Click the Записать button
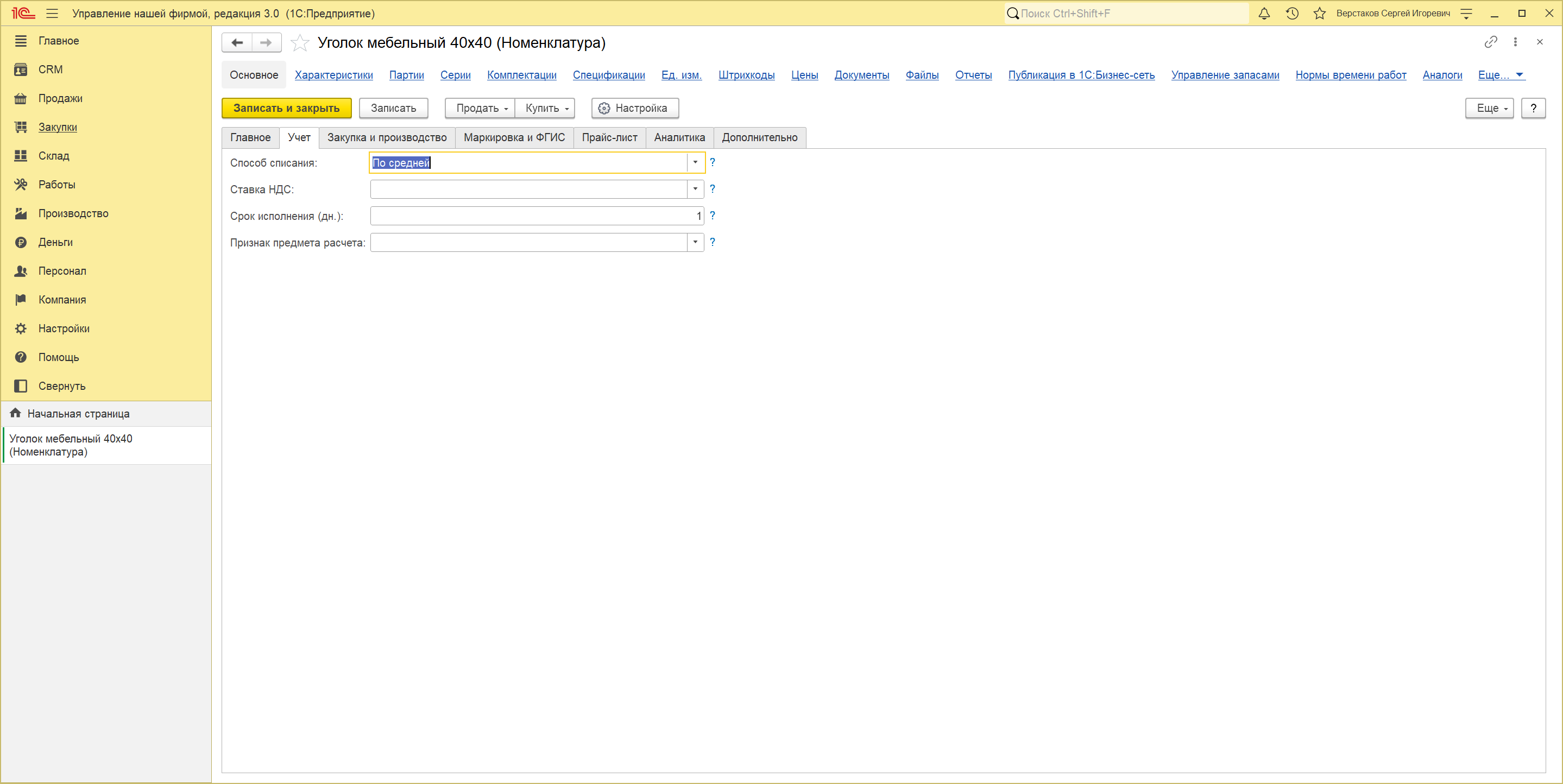1563x784 pixels. pyautogui.click(x=394, y=108)
